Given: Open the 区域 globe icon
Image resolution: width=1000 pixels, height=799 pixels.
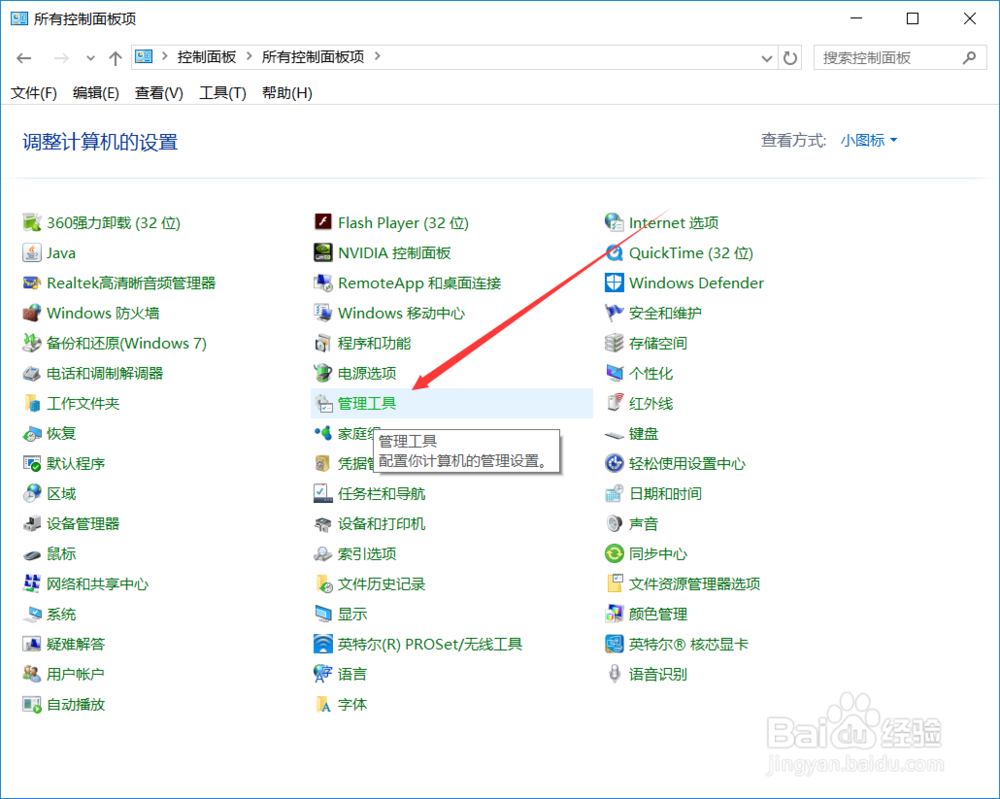Looking at the screenshot, I should 31,494.
